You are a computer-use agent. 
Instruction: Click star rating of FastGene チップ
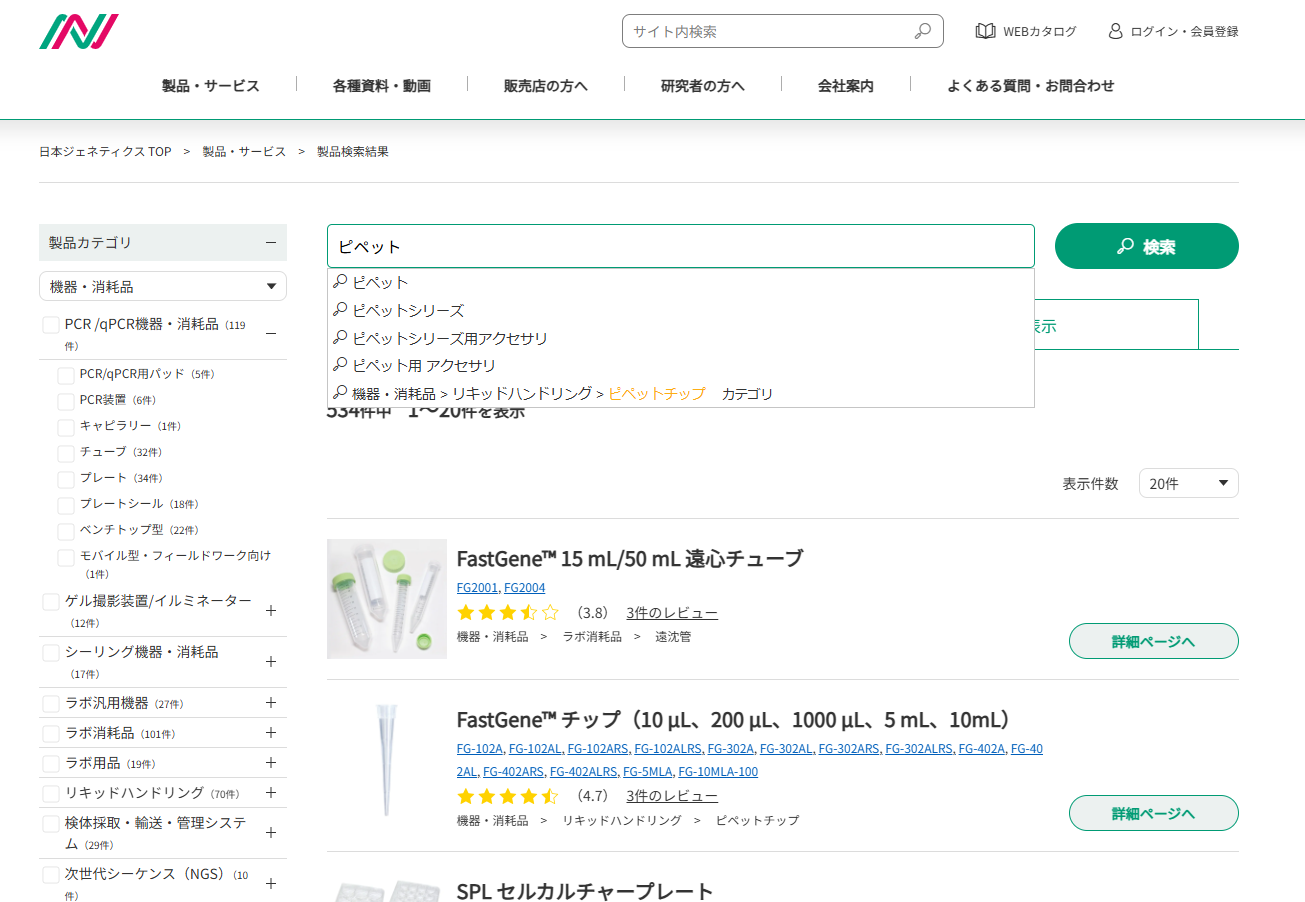coord(508,797)
